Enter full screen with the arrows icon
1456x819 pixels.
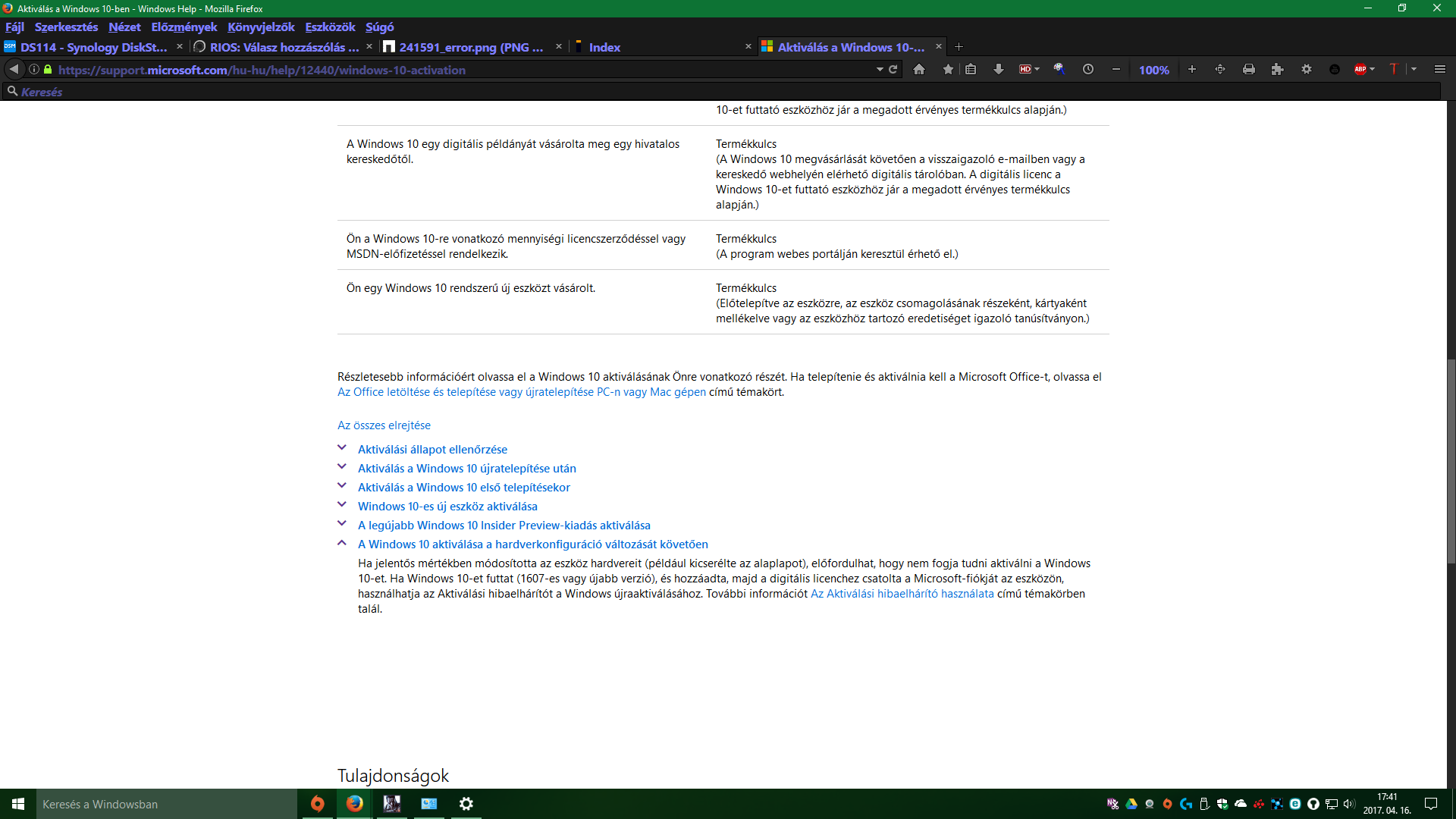pyautogui.click(x=1220, y=69)
